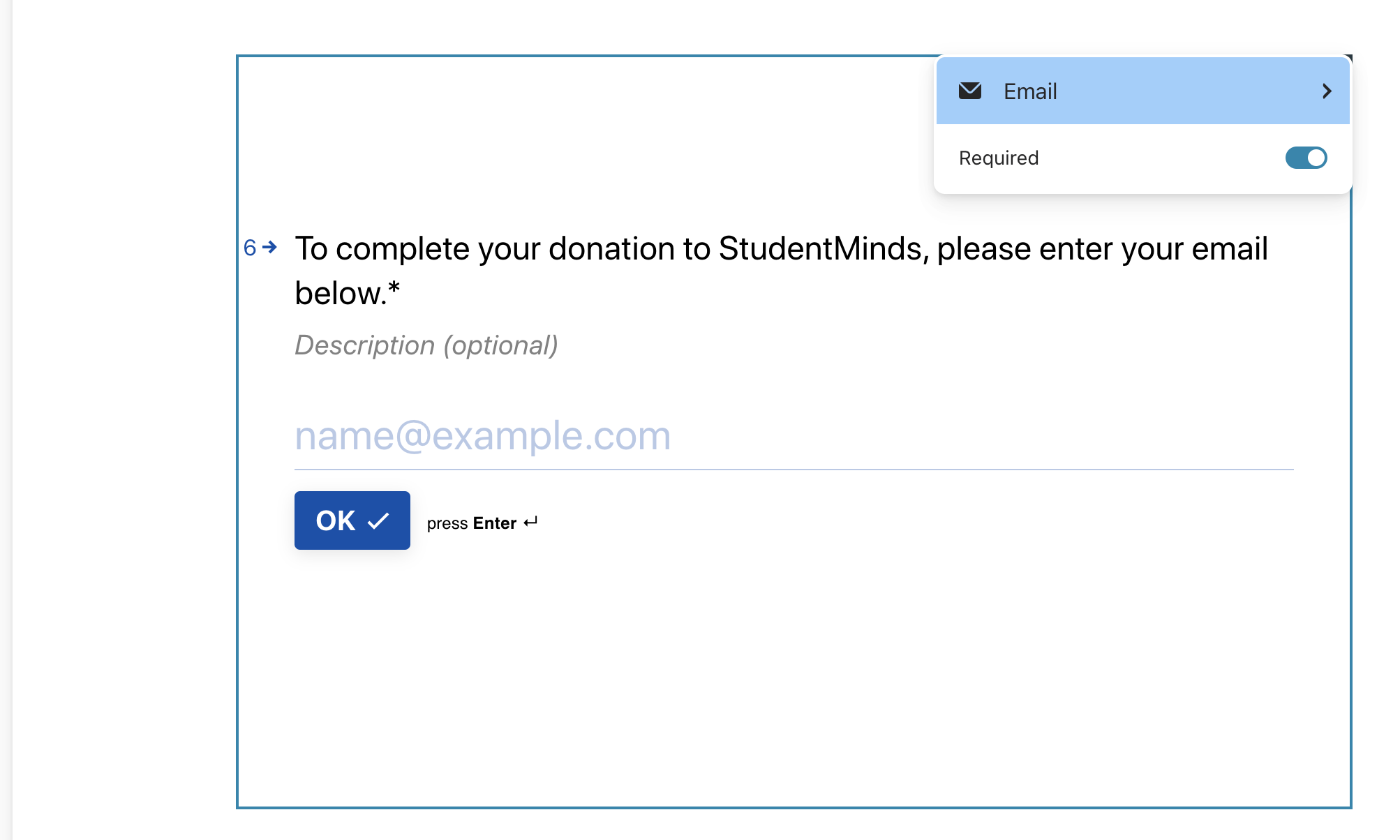Focus the name@example.com email input

click(x=794, y=436)
